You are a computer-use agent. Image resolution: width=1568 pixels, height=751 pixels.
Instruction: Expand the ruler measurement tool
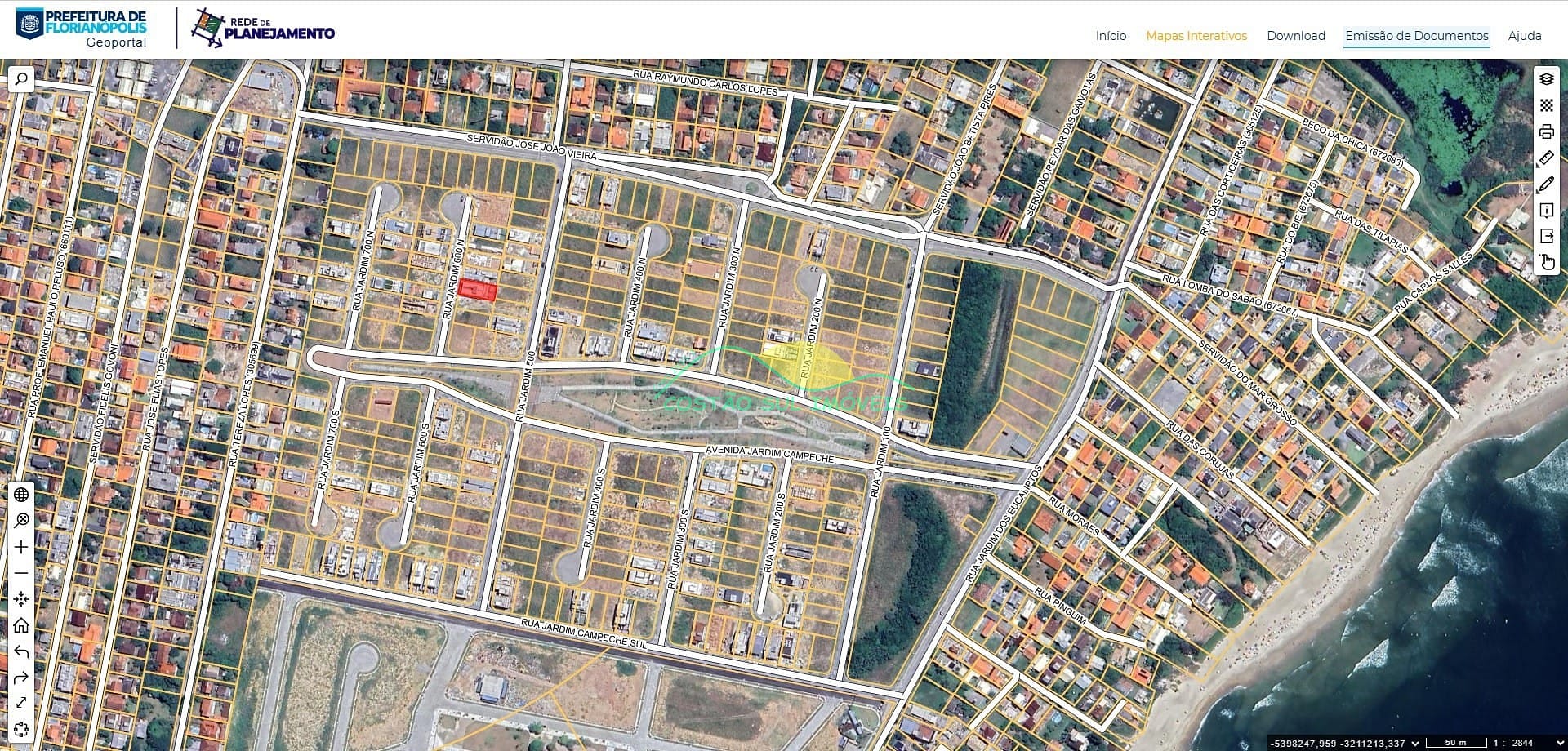1546,158
